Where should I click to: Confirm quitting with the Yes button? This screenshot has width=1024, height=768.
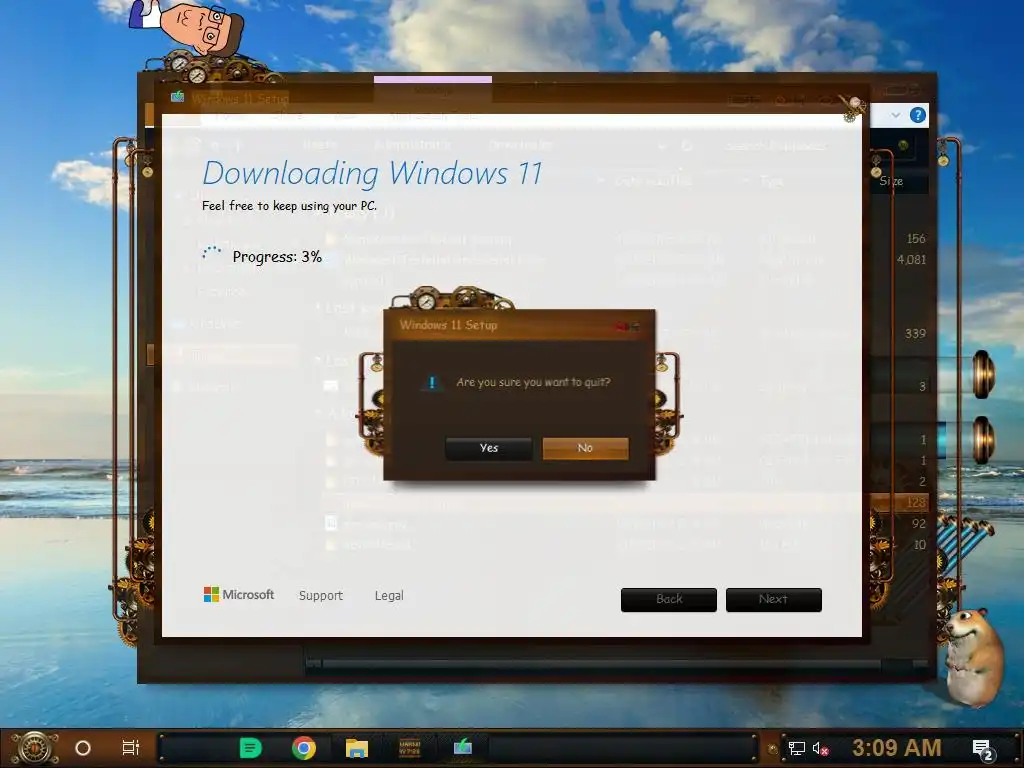click(488, 448)
